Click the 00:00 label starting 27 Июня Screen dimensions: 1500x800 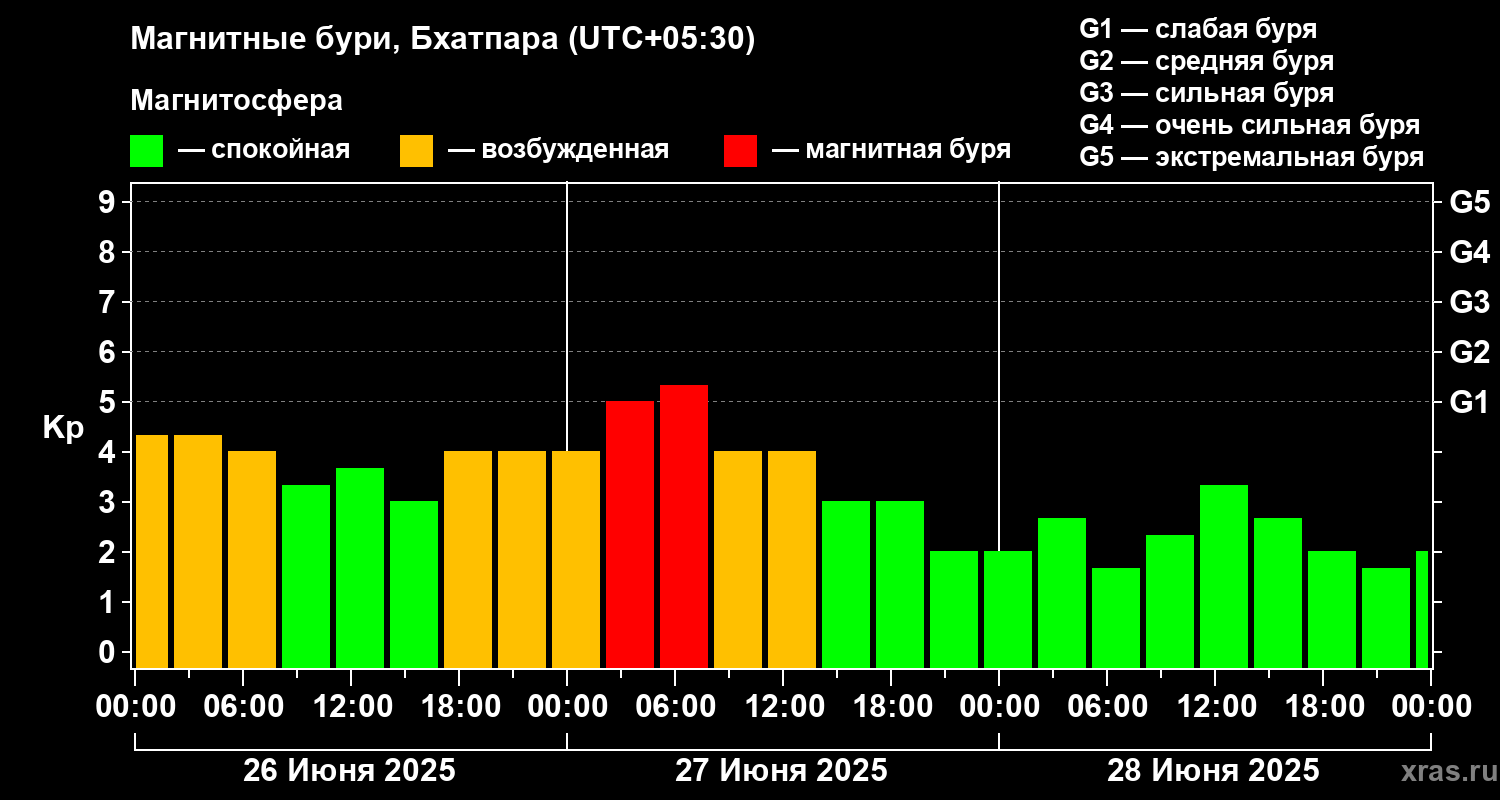[567, 707]
